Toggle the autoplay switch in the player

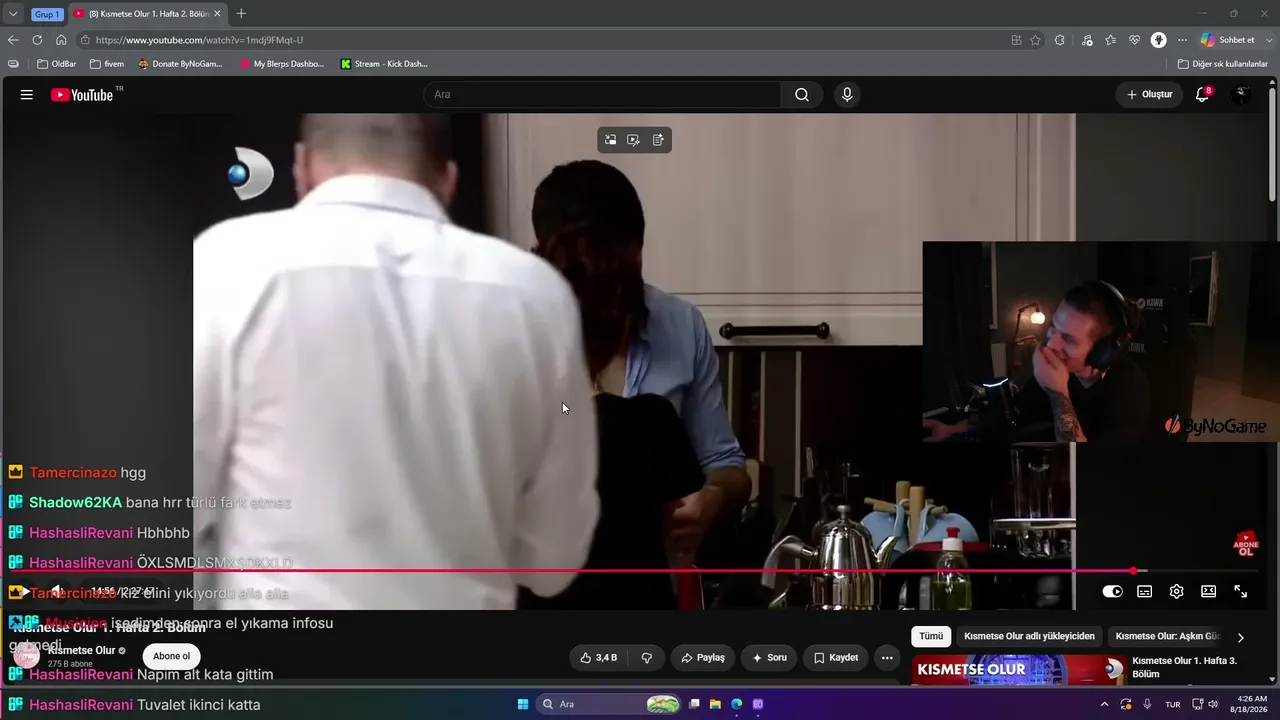1112,592
